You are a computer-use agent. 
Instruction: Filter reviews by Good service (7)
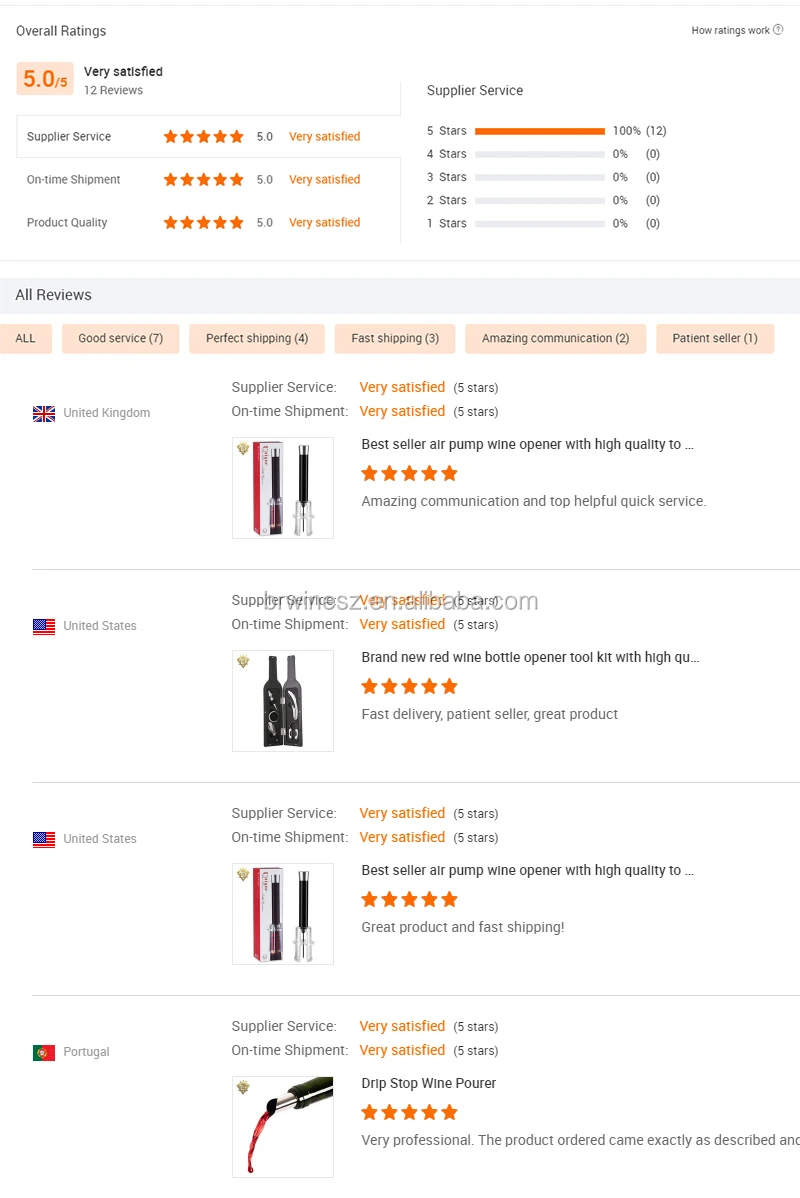(120, 338)
